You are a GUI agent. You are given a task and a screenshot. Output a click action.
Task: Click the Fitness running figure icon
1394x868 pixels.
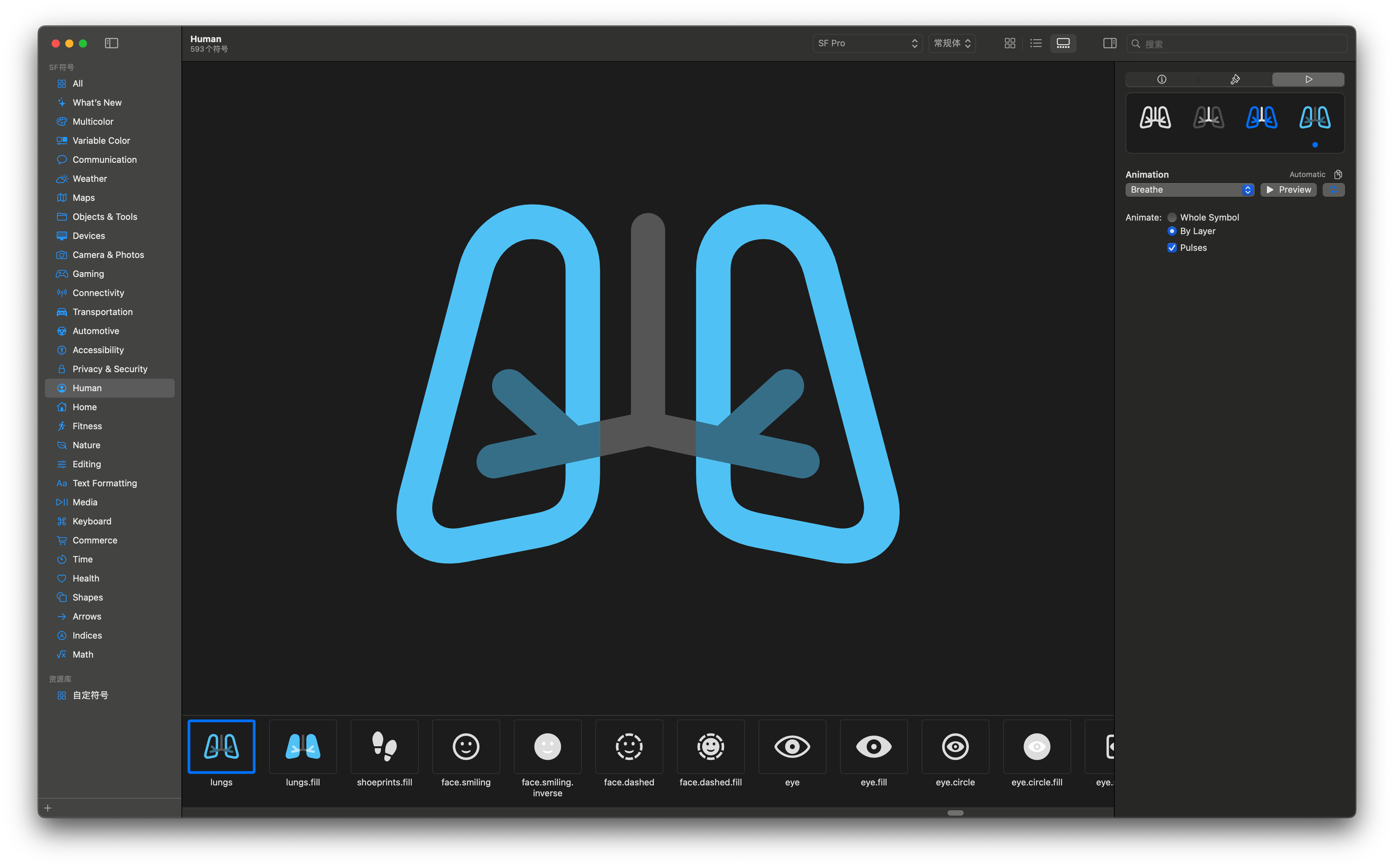[62, 426]
